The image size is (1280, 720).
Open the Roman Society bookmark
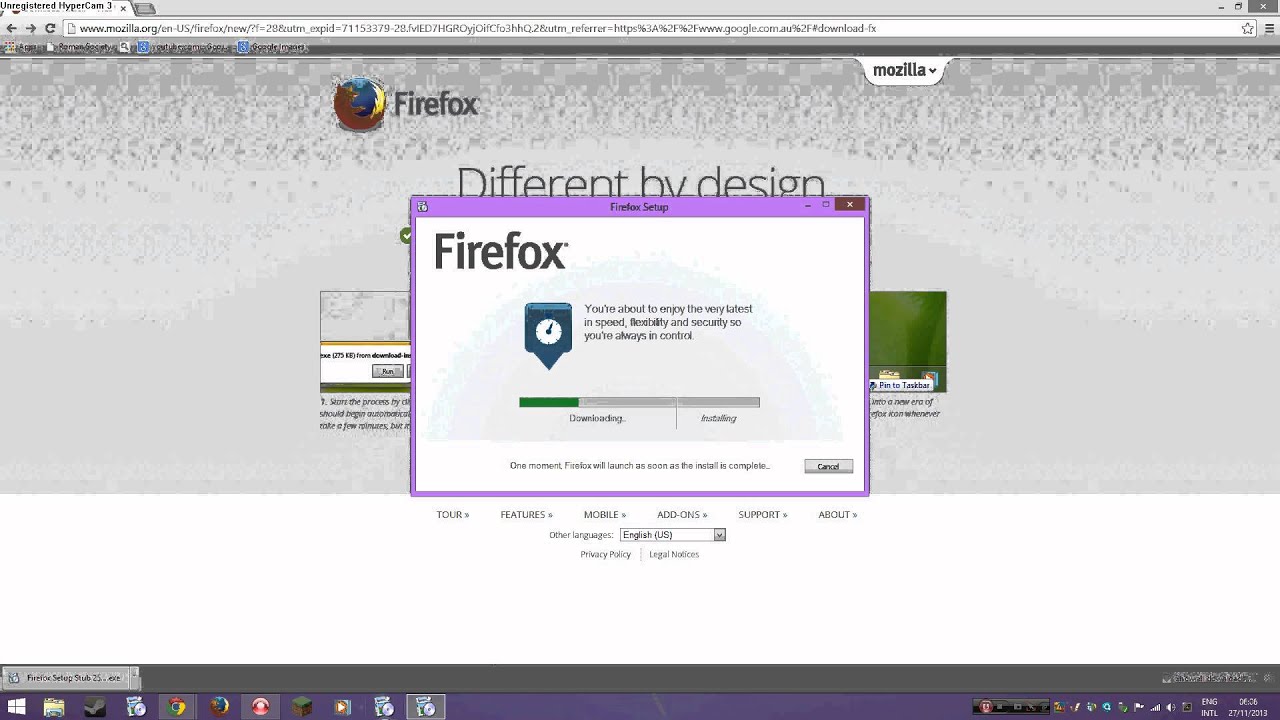79,47
